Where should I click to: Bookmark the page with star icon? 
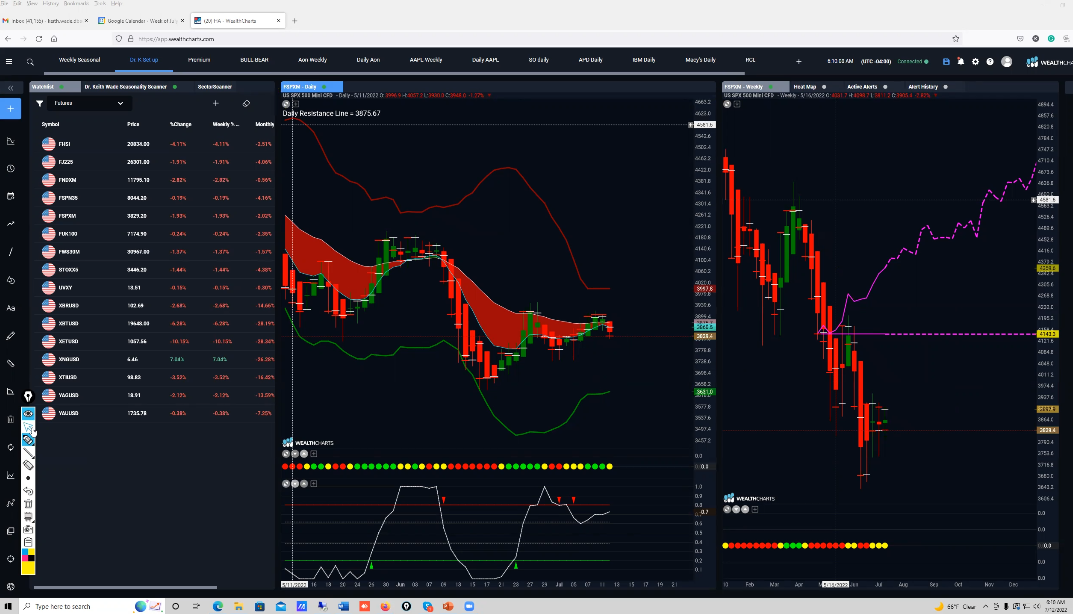(955, 39)
